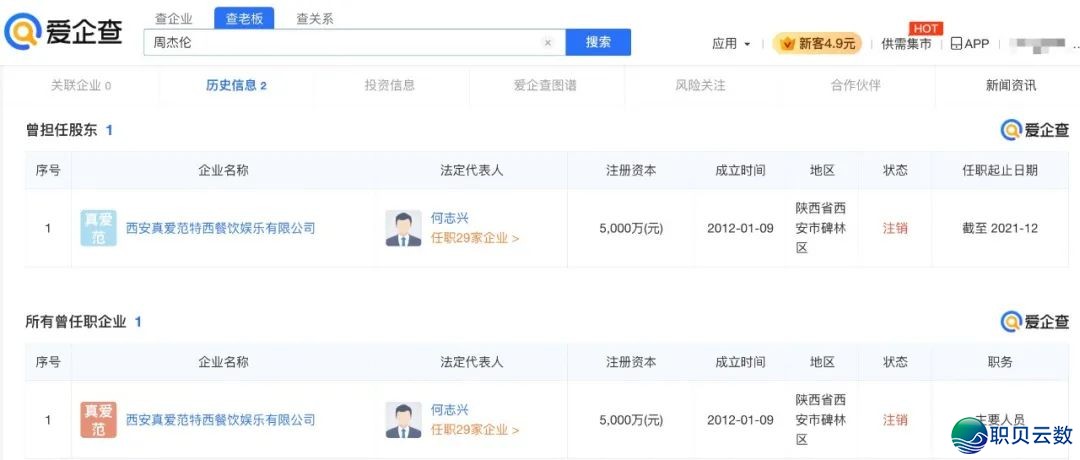This screenshot has width=1080, height=460.
Task: Click the APP download icon link
Action: pyautogui.click(x=969, y=43)
